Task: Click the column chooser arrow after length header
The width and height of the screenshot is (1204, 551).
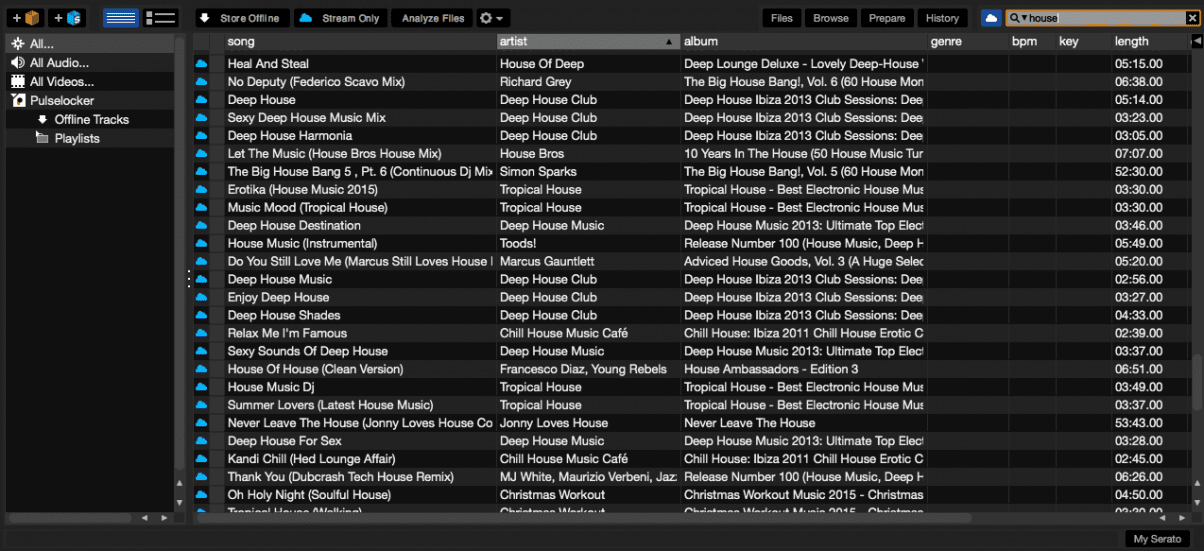Action: [1196, 41]
